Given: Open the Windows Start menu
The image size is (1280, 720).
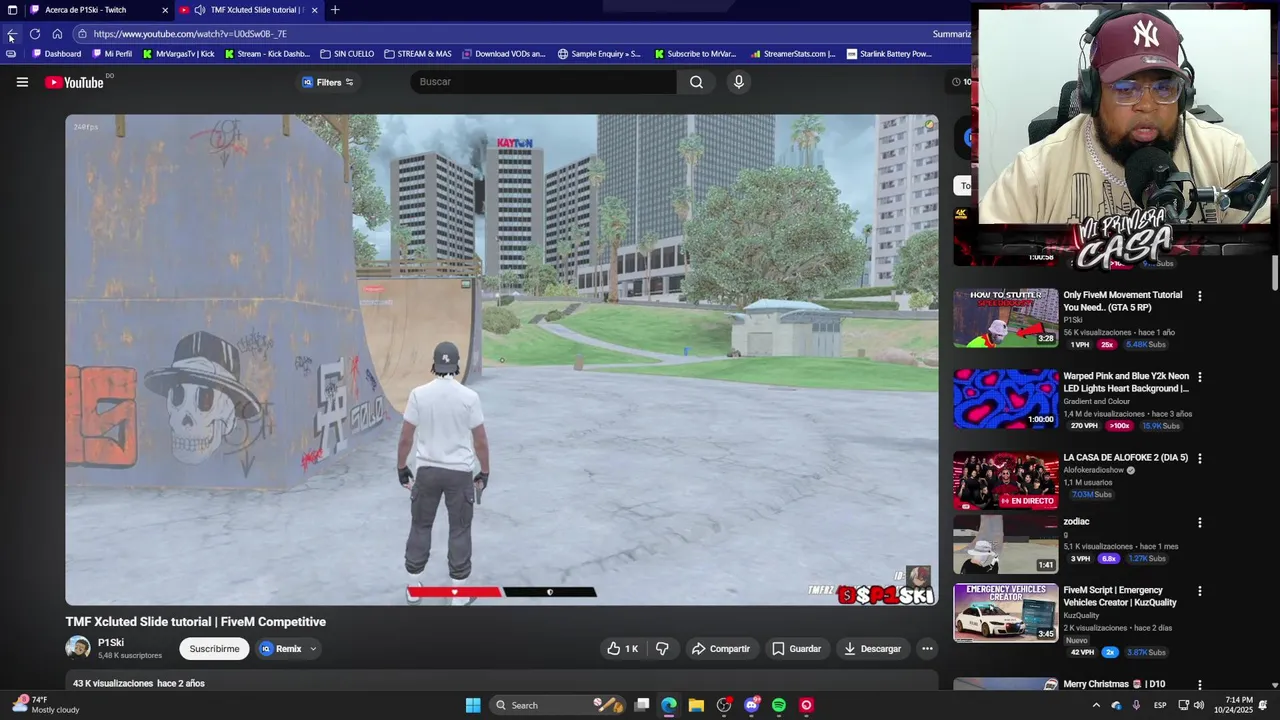Looking at the screenshot, I should click(473, 705).
